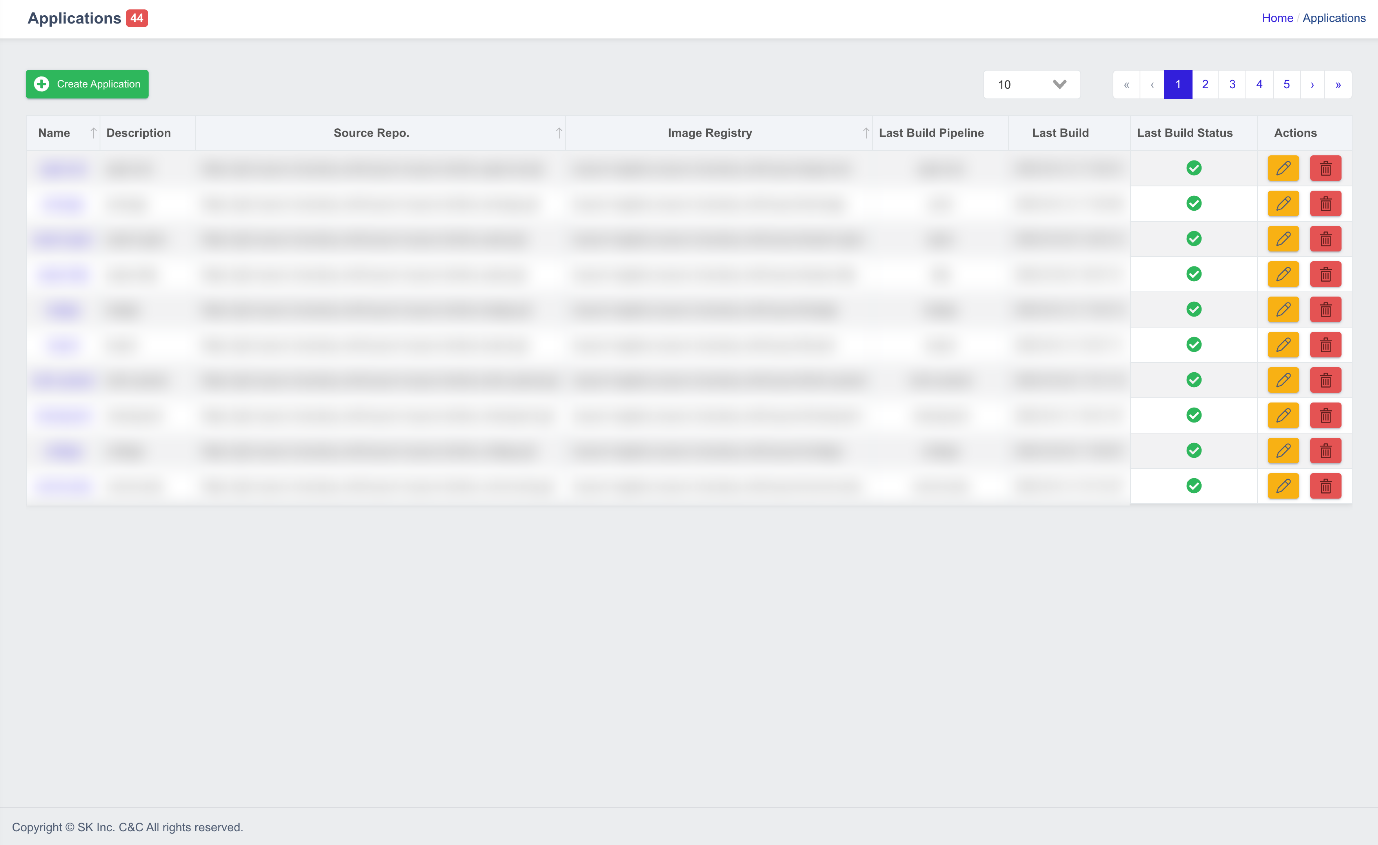Delete the application in the first row
Screen dimensions: 1378x845
(x=1326, y=169)
